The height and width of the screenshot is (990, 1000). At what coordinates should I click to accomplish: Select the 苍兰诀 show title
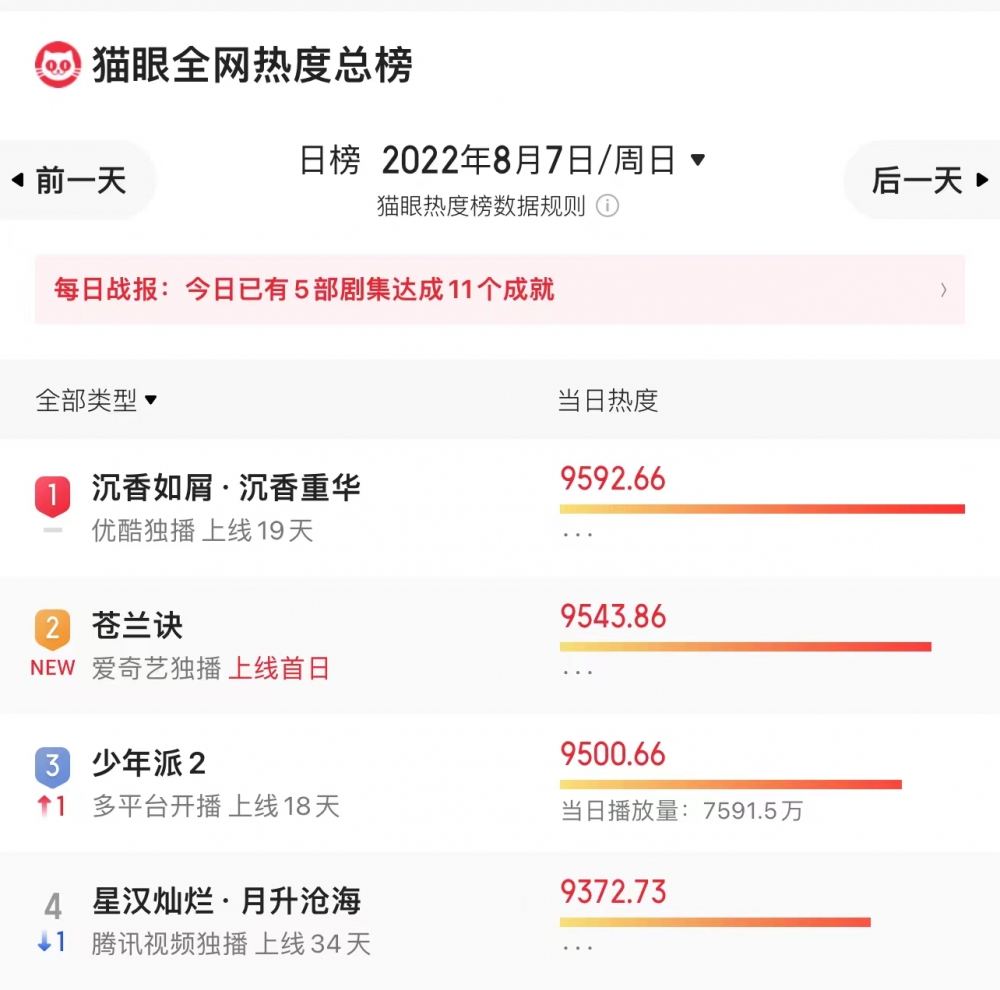tap(138, 626)
